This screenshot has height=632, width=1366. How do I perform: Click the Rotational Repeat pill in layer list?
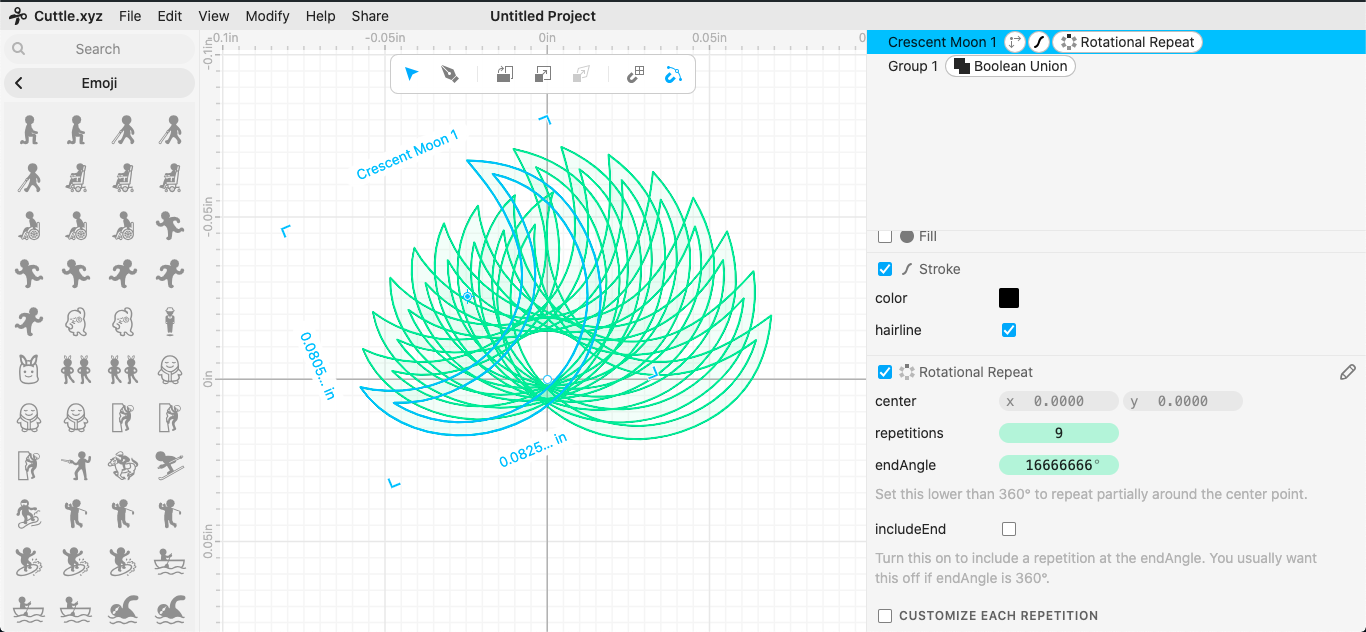tap(1127, 42)
